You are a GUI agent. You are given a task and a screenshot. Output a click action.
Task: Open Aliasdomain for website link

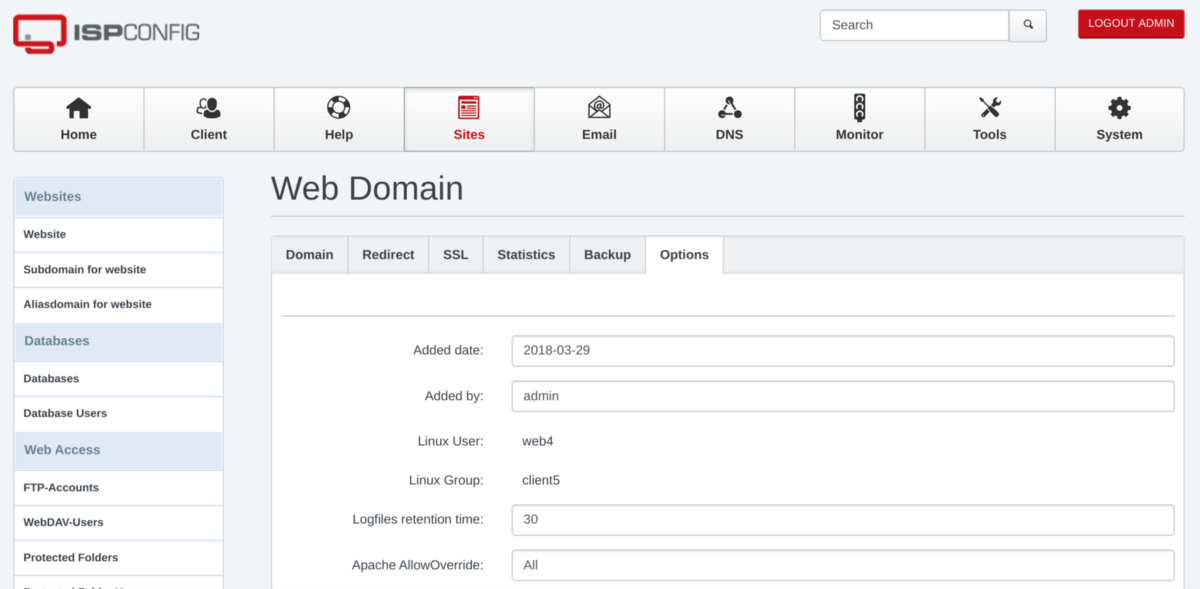pos(87,304)
